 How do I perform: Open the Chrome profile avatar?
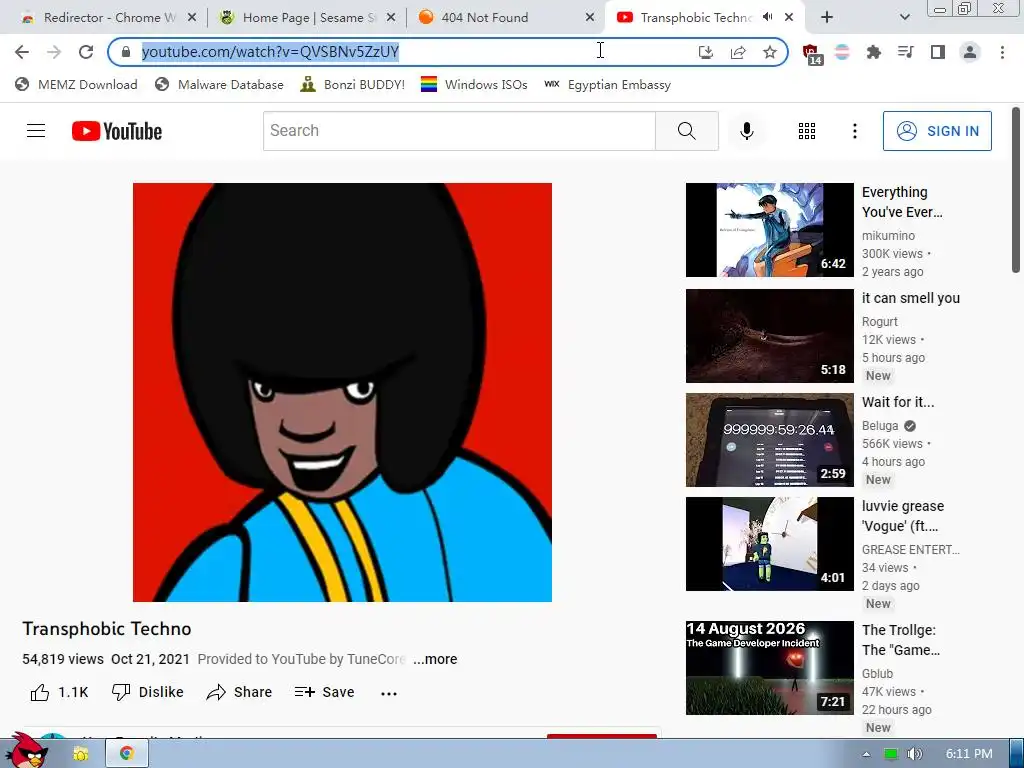coord(970,52)
